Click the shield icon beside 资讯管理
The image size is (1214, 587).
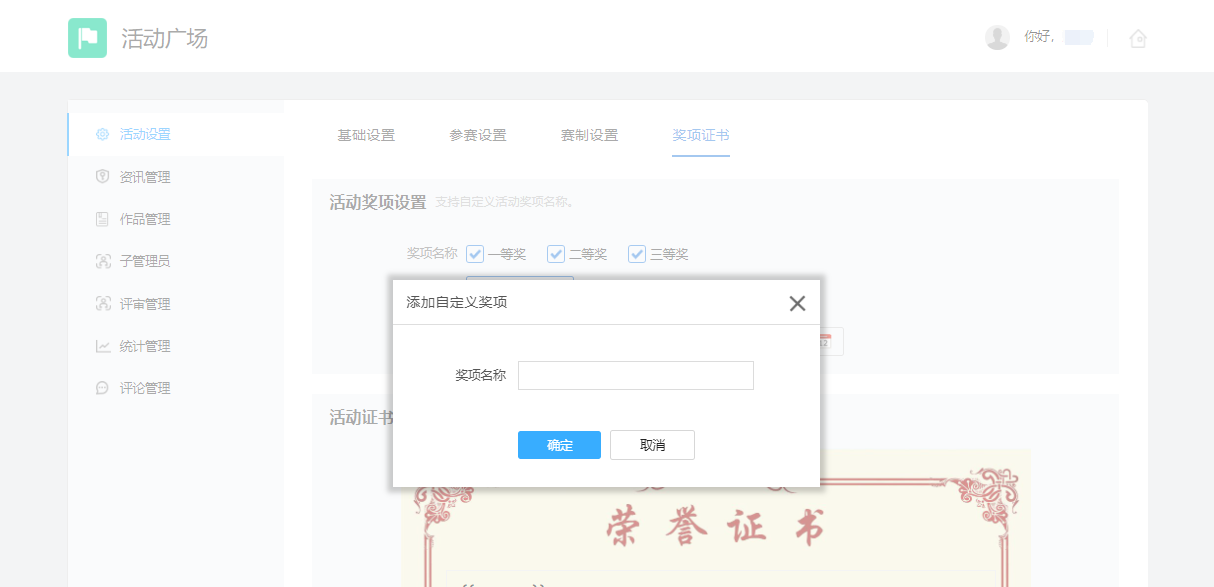point(102,177)
